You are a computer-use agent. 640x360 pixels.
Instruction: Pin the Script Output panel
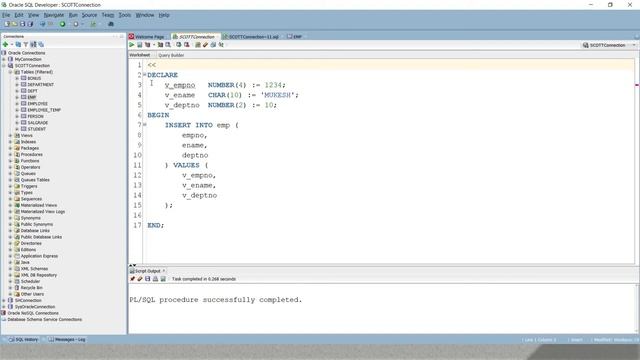click(132, 279)
